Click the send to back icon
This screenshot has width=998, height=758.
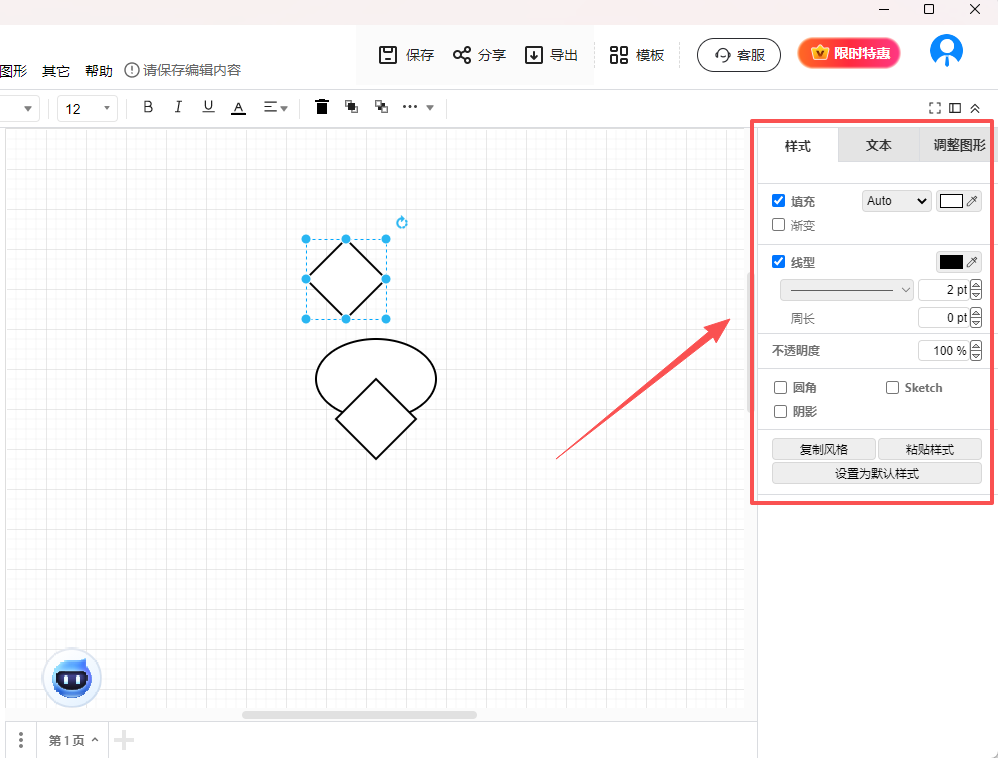click(x=381, y=107)
